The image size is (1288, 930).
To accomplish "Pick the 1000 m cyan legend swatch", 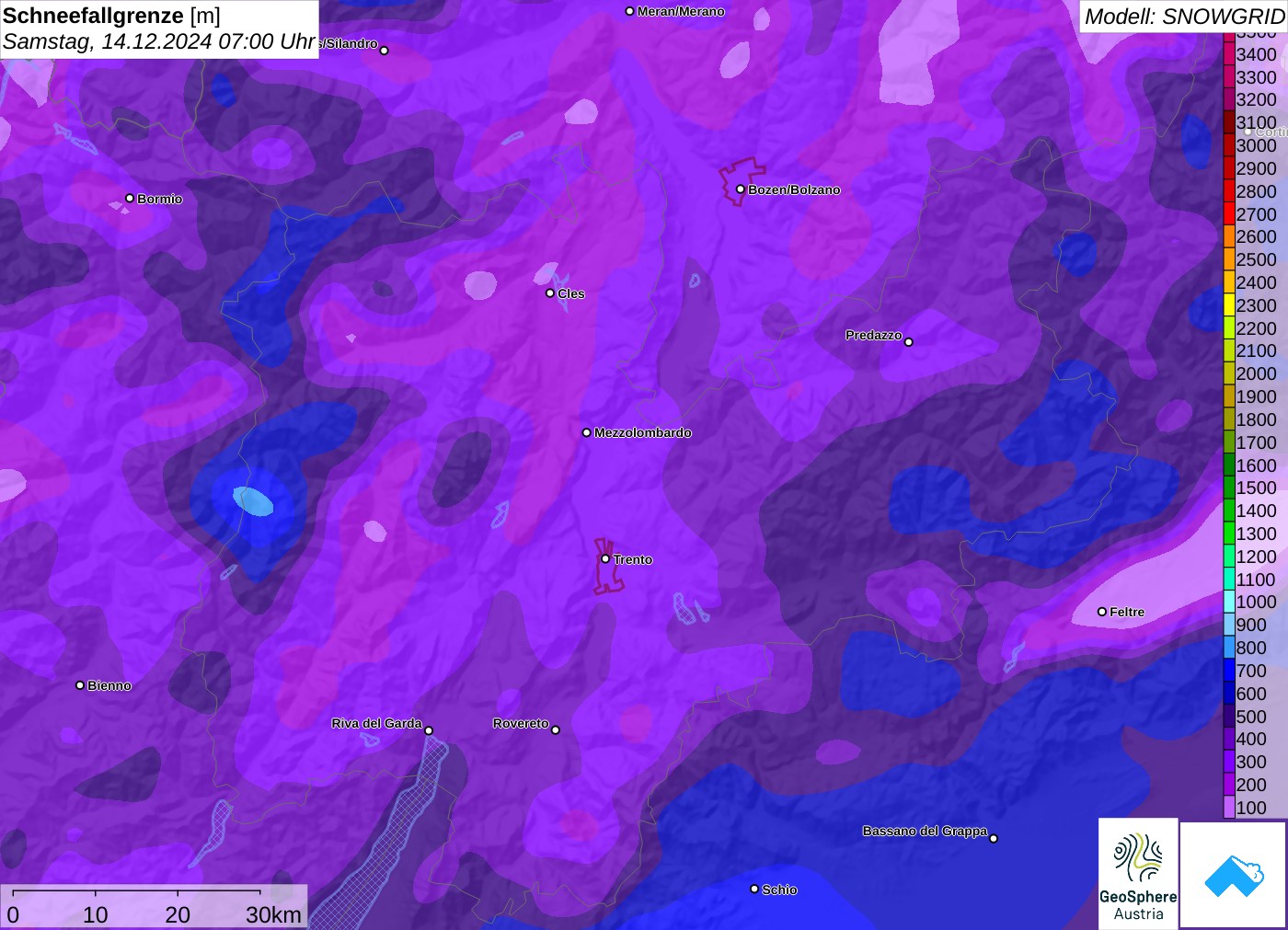I will click(1228, 602).
